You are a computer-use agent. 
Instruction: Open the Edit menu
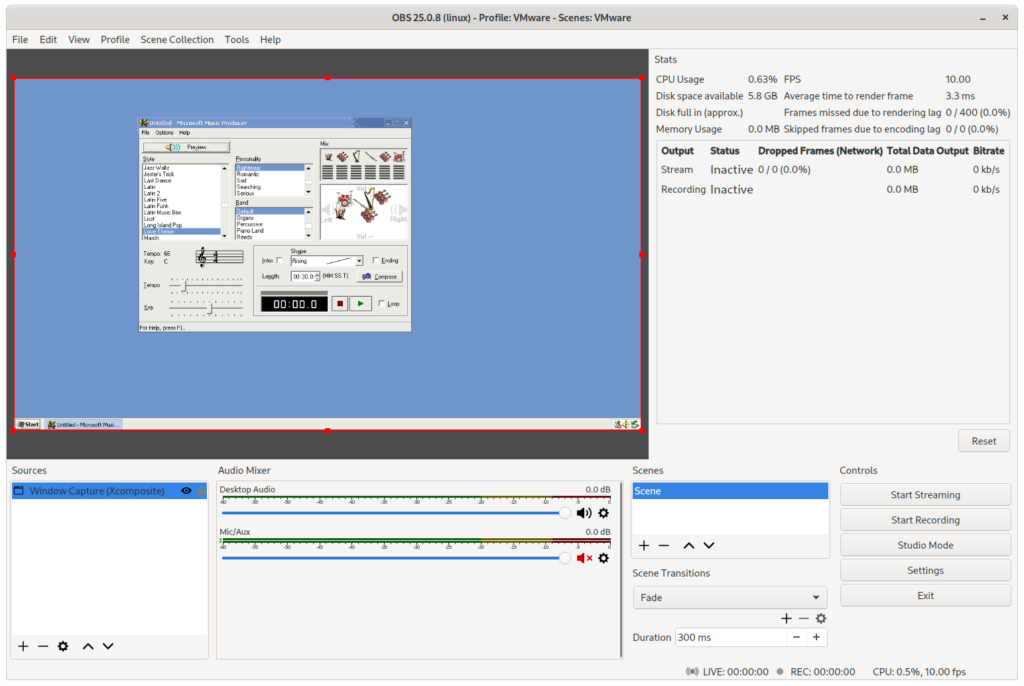48,39
